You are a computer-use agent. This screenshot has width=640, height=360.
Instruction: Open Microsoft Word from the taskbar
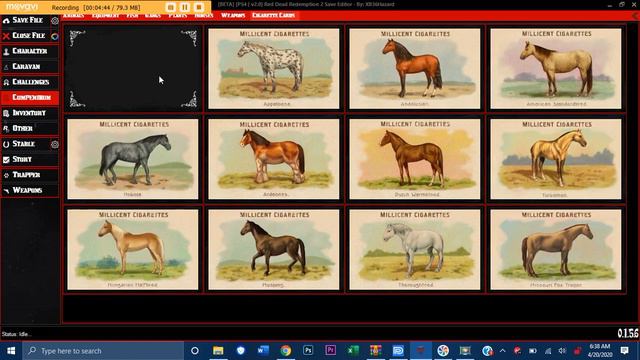(263, 351)
